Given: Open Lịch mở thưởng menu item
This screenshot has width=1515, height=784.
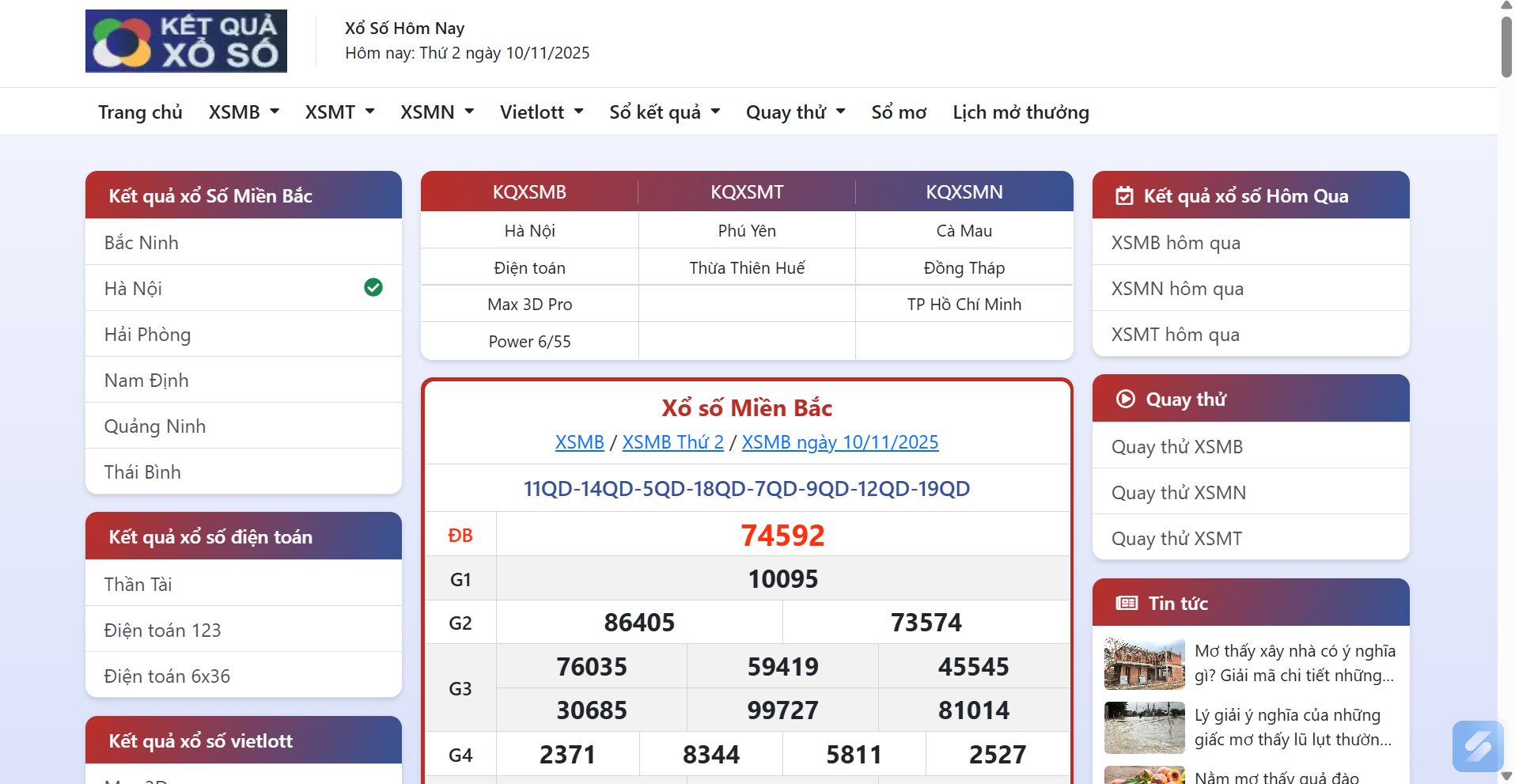Looking at the screenshot, I should (1021, 112).
